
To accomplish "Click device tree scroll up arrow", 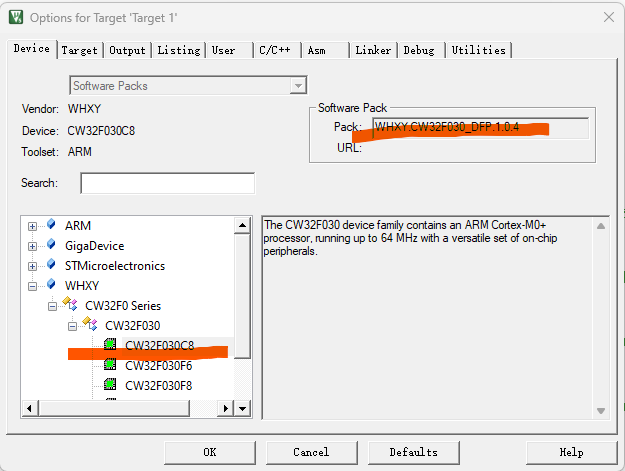I will (242, 225).
